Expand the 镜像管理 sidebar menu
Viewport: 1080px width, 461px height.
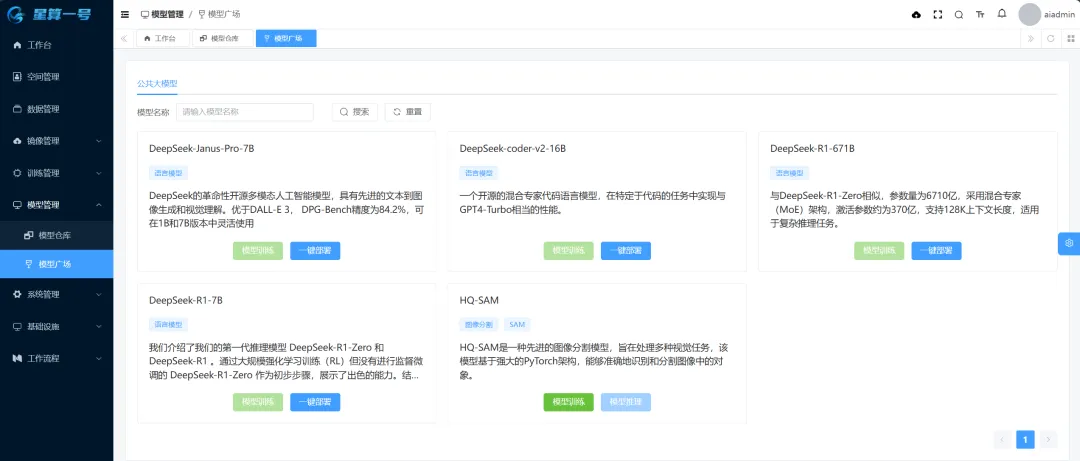click(56, 141)
